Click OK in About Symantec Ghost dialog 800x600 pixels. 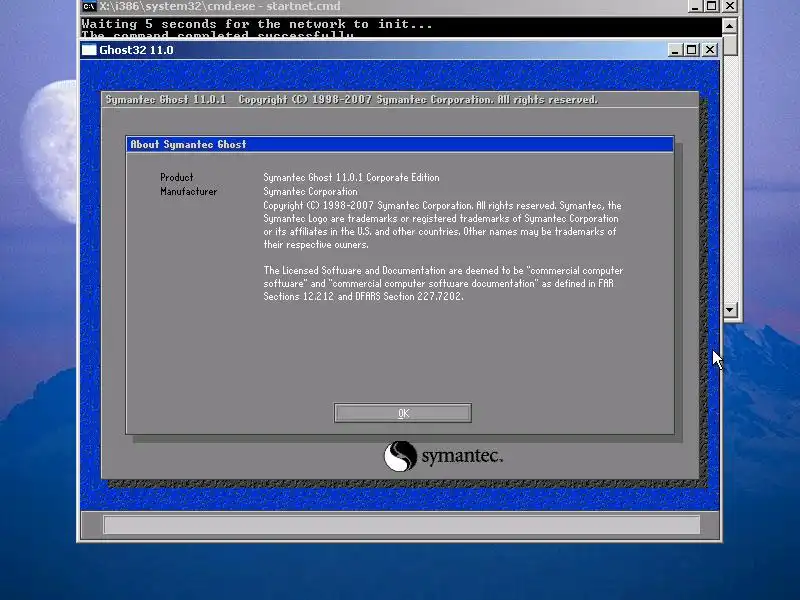[x=403, y=413]
